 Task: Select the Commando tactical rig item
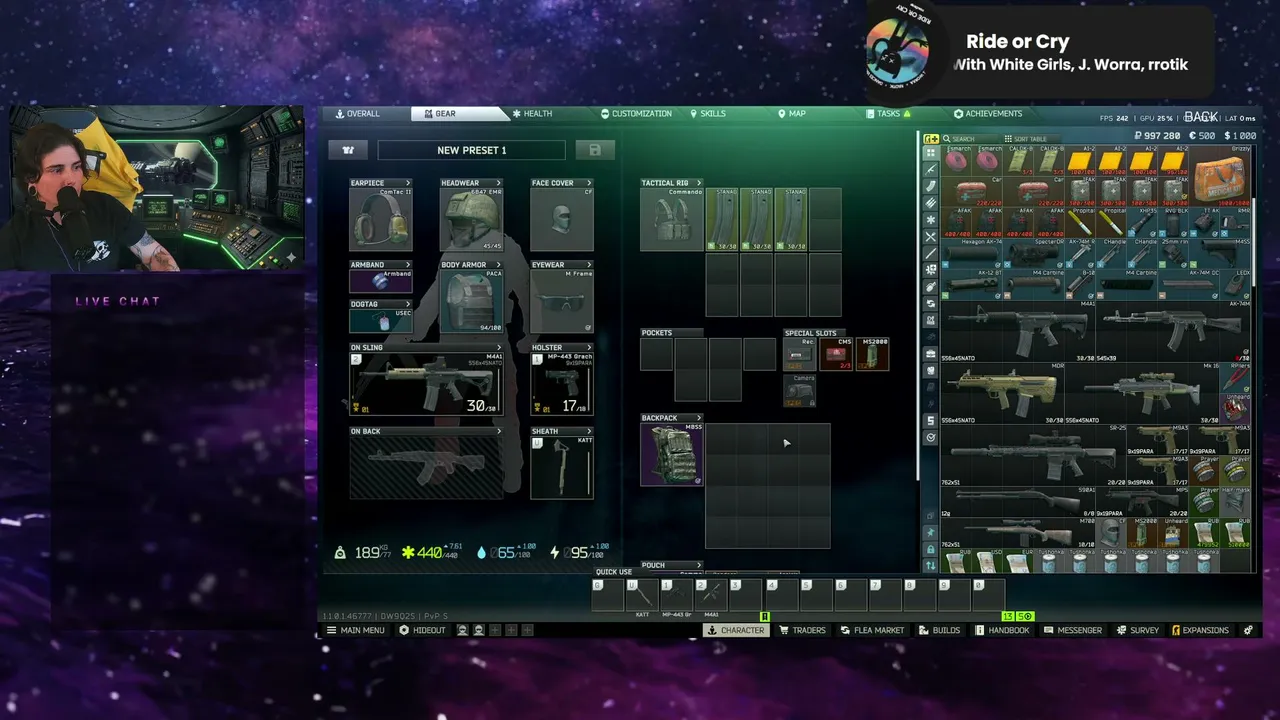(672, 219)
